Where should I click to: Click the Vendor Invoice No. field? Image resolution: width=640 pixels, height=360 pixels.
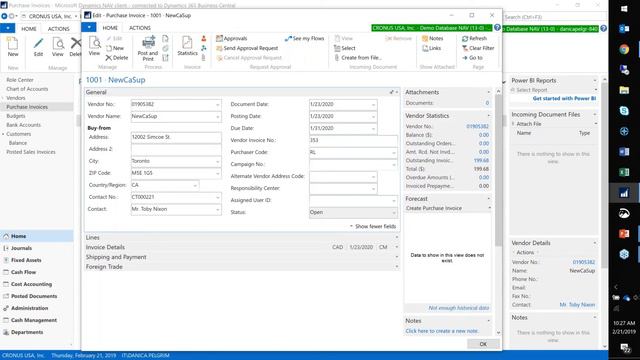pos(353,140)
